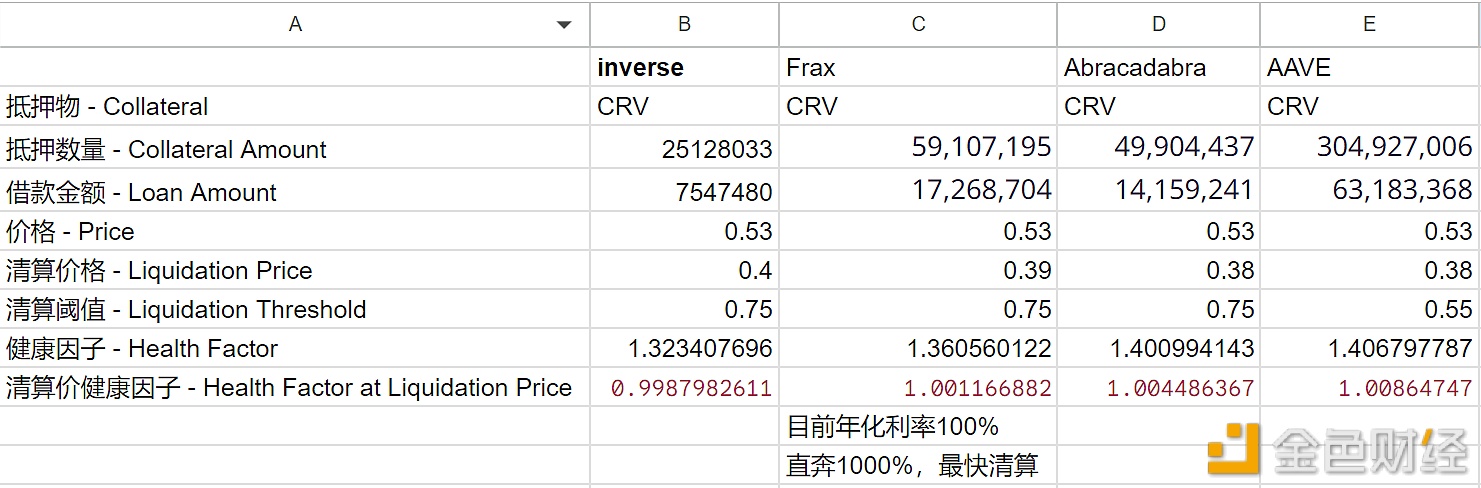This screenshot has height=488, width=1481.
Task: Click the '目前年化利率100%' note cell
Action: click(918, 426)
